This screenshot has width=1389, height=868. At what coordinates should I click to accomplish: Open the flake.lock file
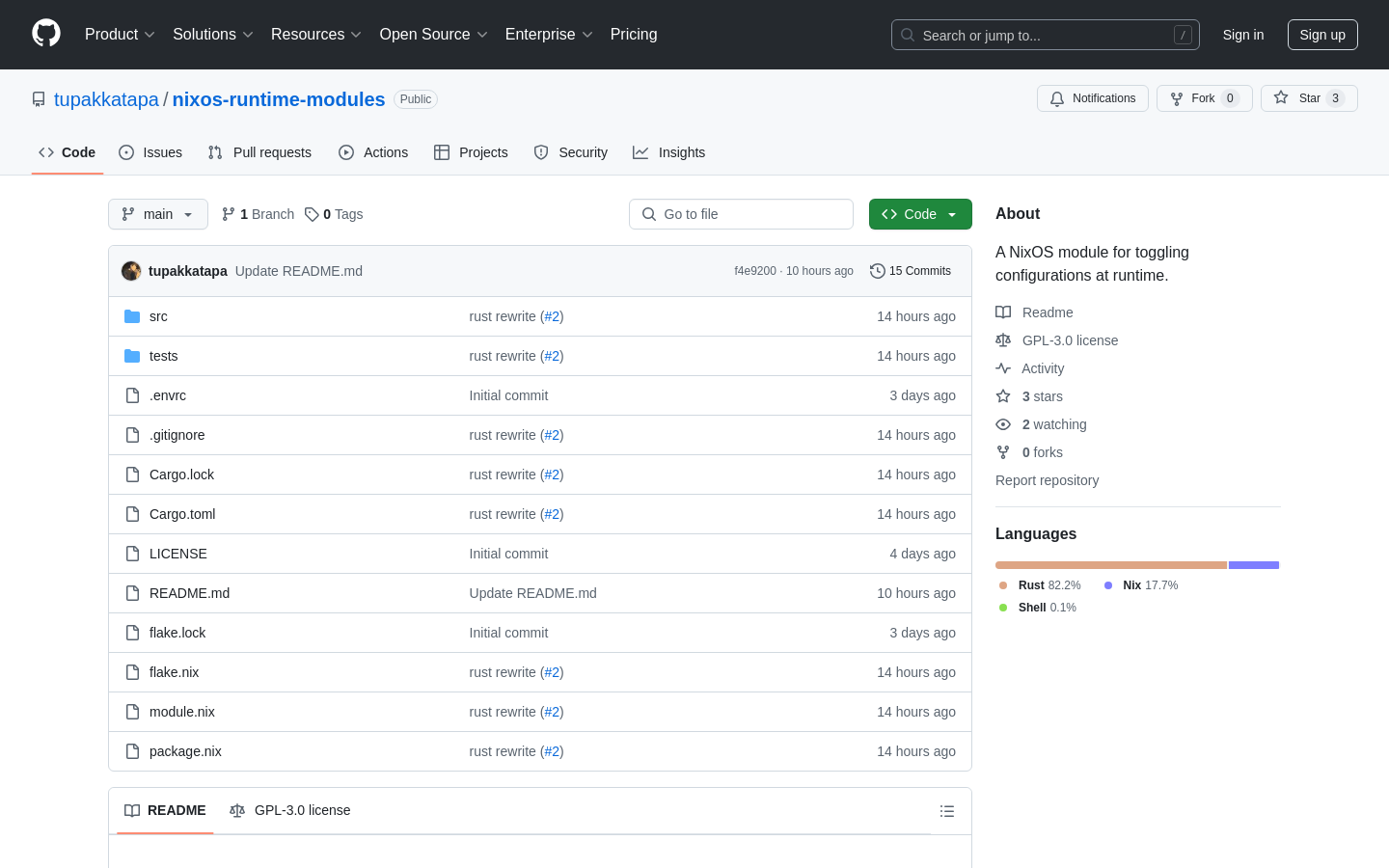coord(177,633)
